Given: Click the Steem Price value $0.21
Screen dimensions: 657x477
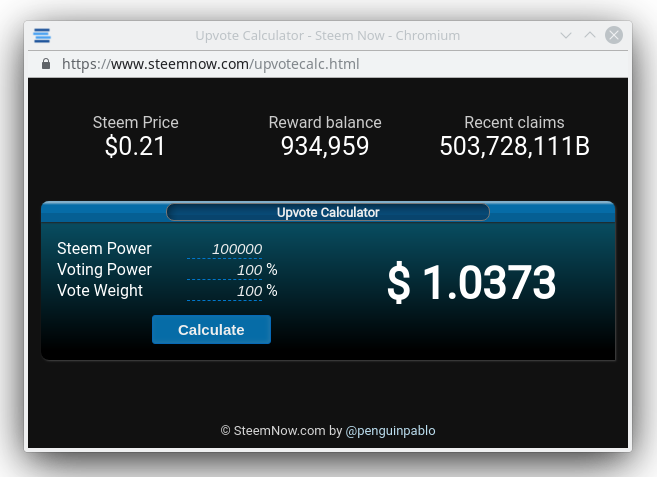Looking at the screenshot, I should point(135,146).
